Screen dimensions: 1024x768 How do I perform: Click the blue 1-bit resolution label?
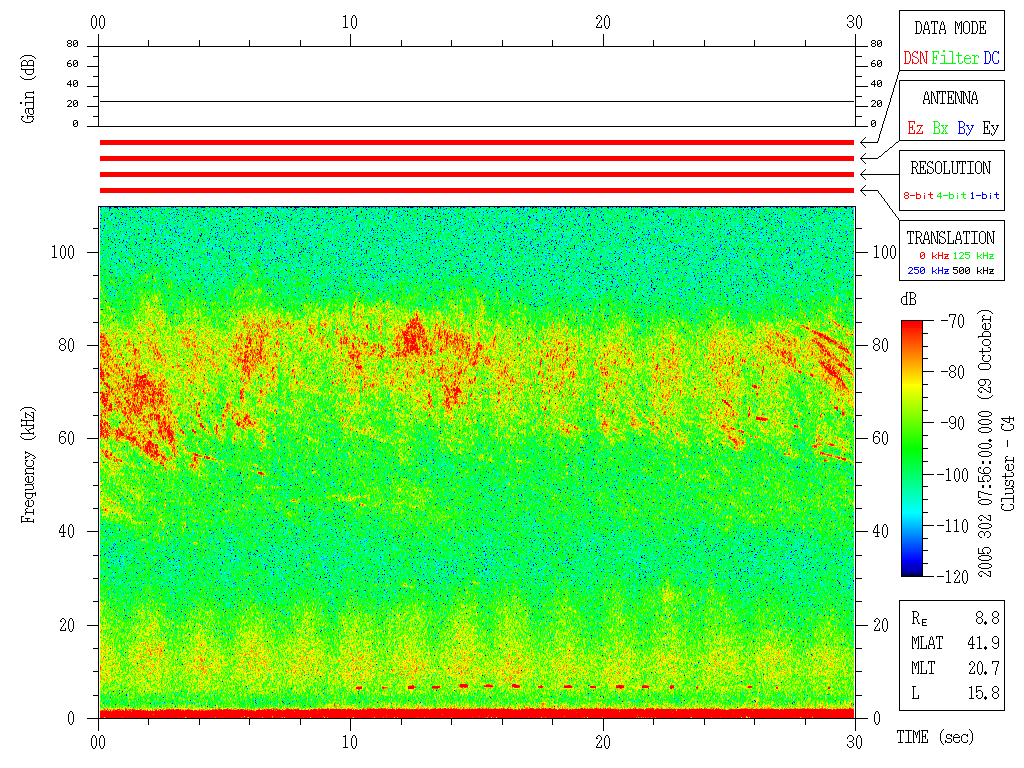[985, 196]
